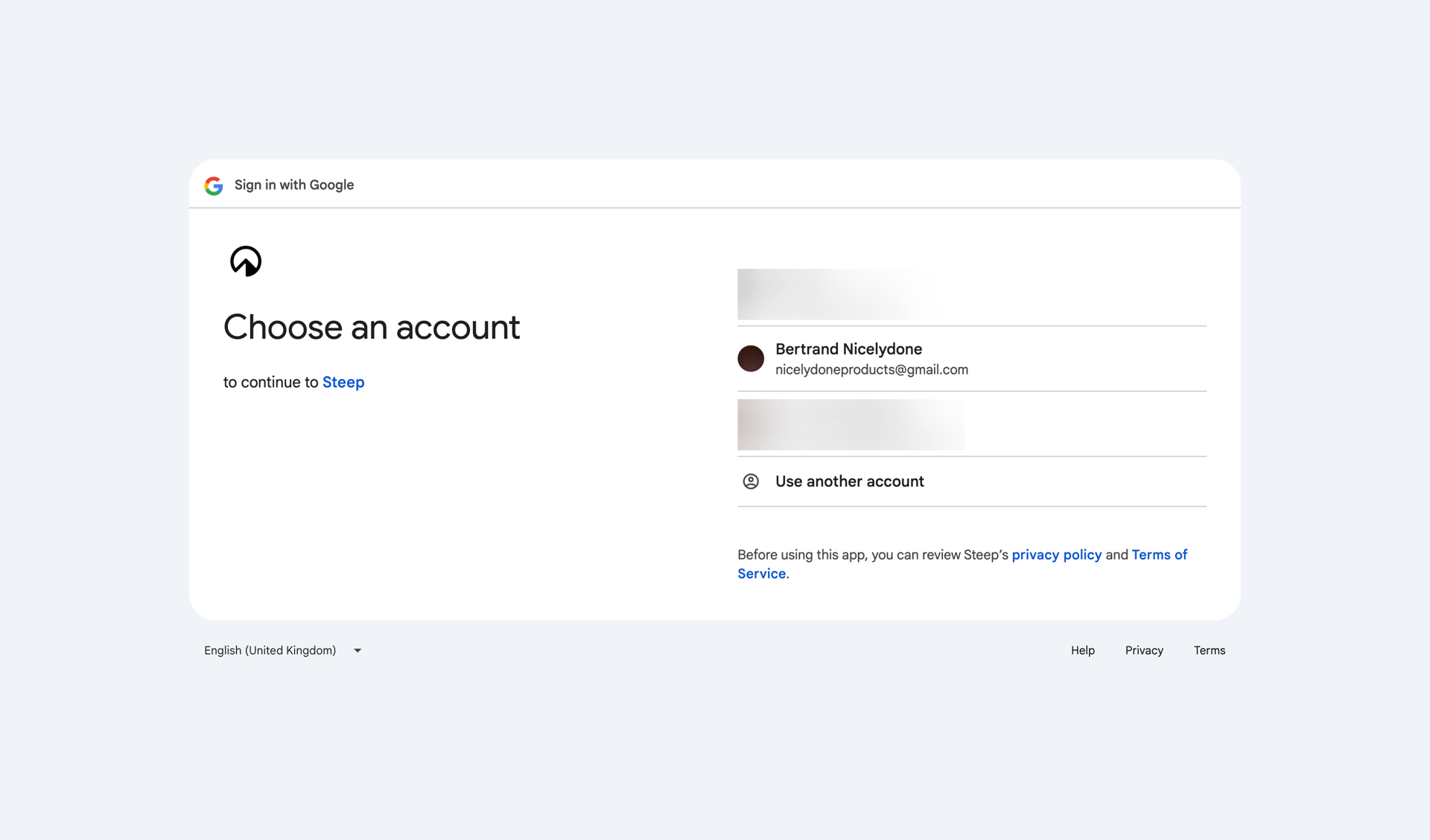Open the Terms of Service link

pyautogui.click(x=1158, y=555)
